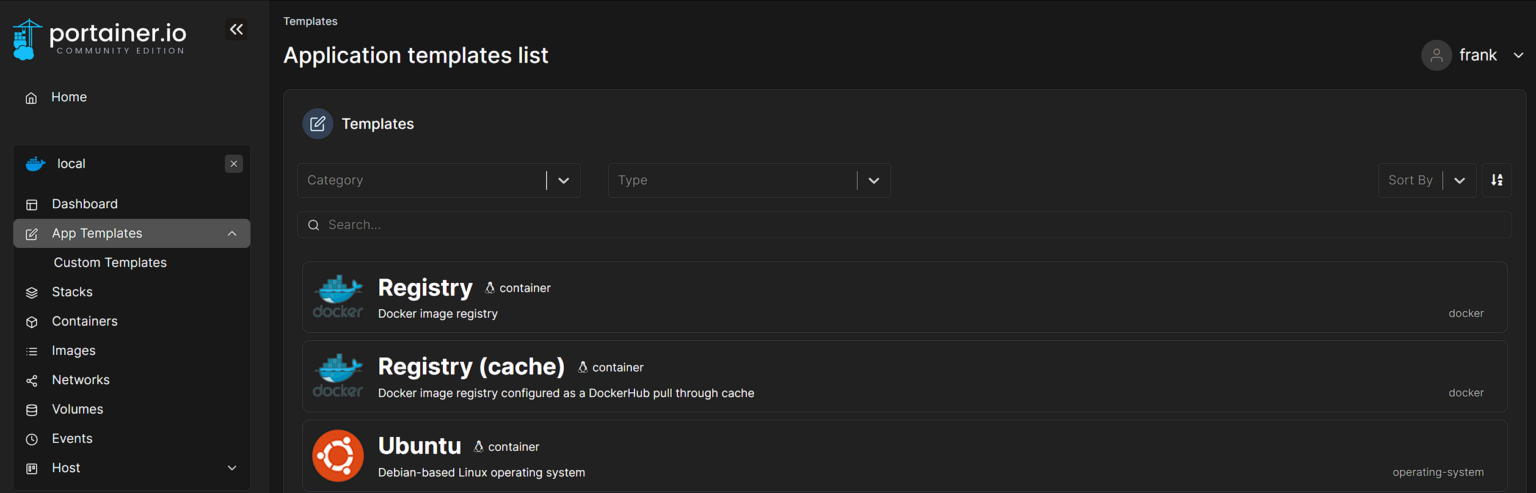The width and height of the screenshot is (1536, 493).
Task: Click the Portainer.io logo
Action: pos(99,38)
